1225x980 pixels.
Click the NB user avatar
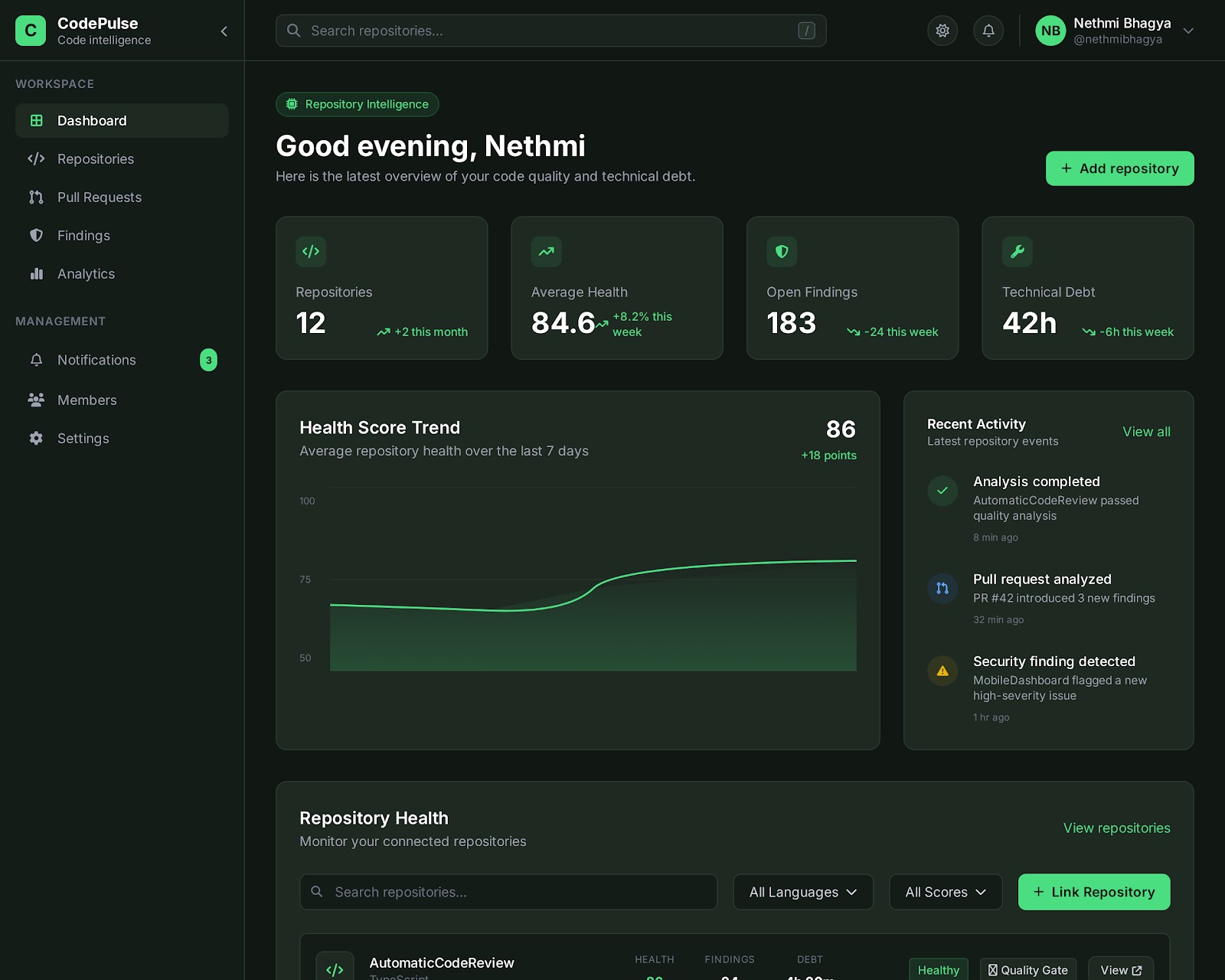(1050, 31)
